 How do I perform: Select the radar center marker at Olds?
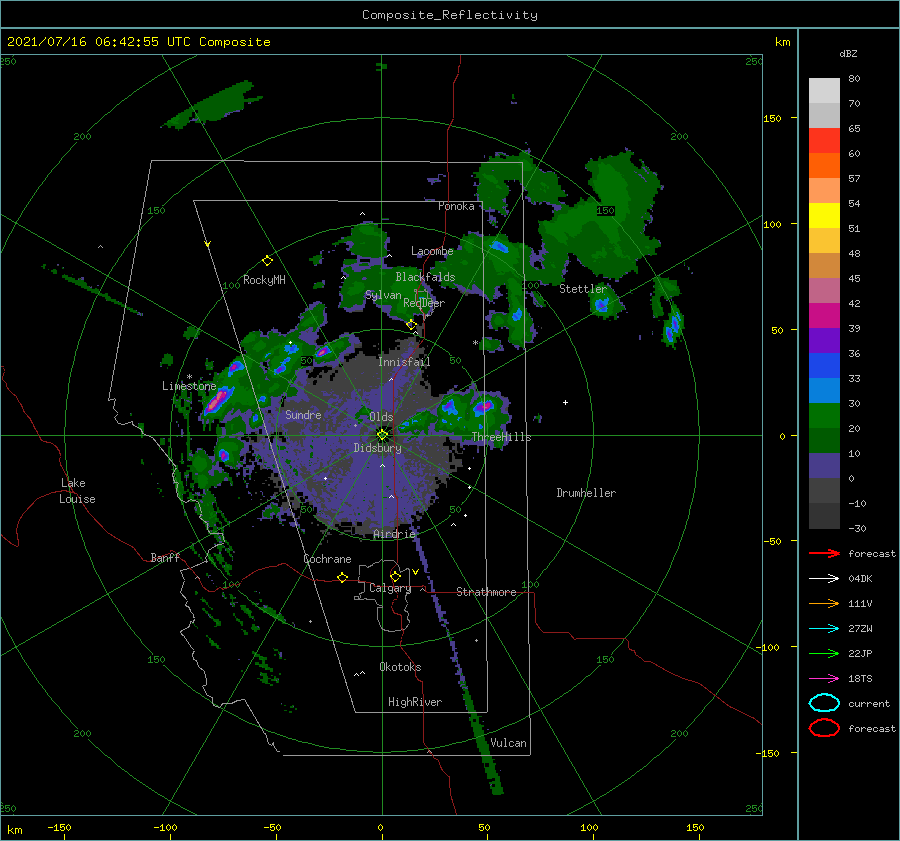[382, 435]
